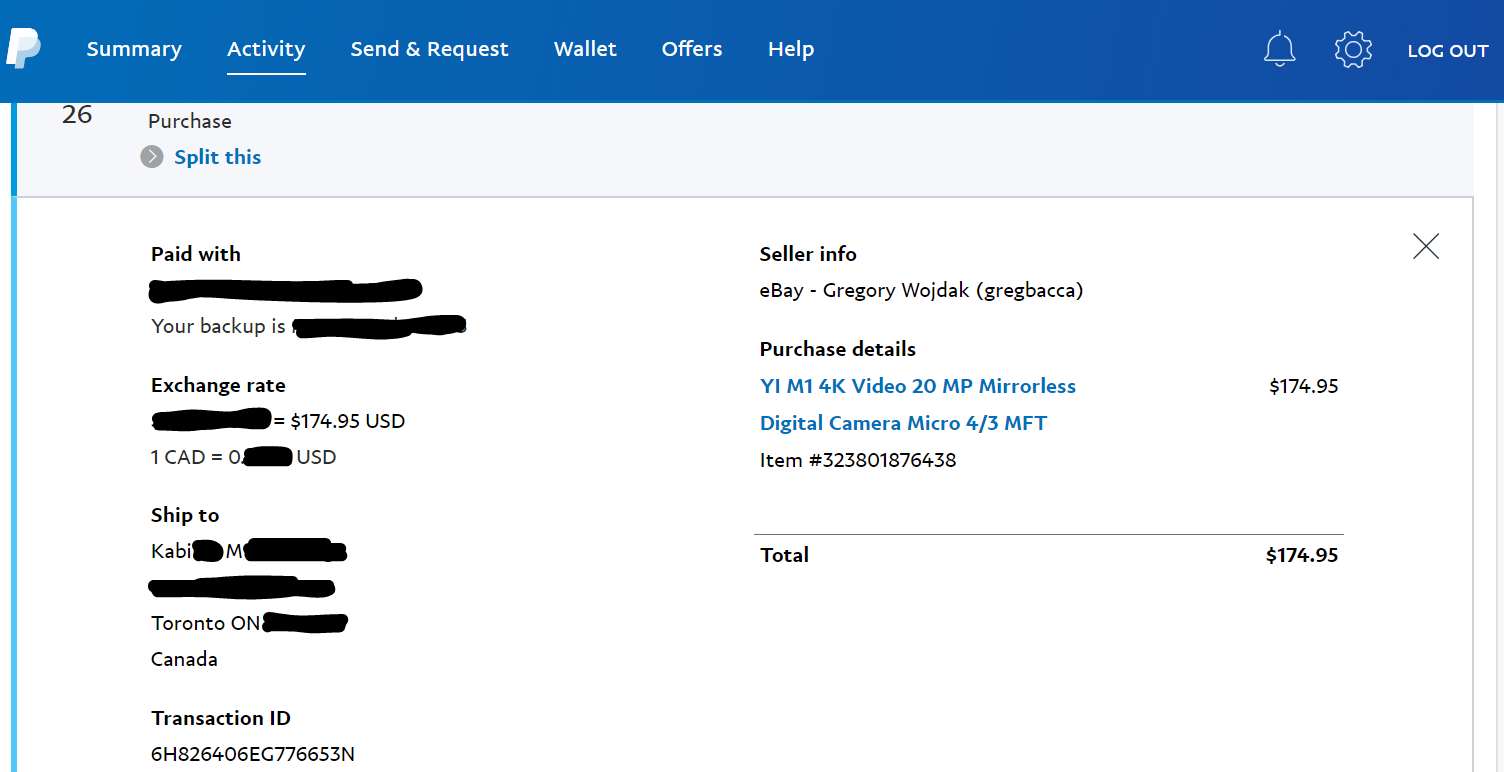
Task: Click the = $174.95 USD conversion amount
Action: coord(339,421)
